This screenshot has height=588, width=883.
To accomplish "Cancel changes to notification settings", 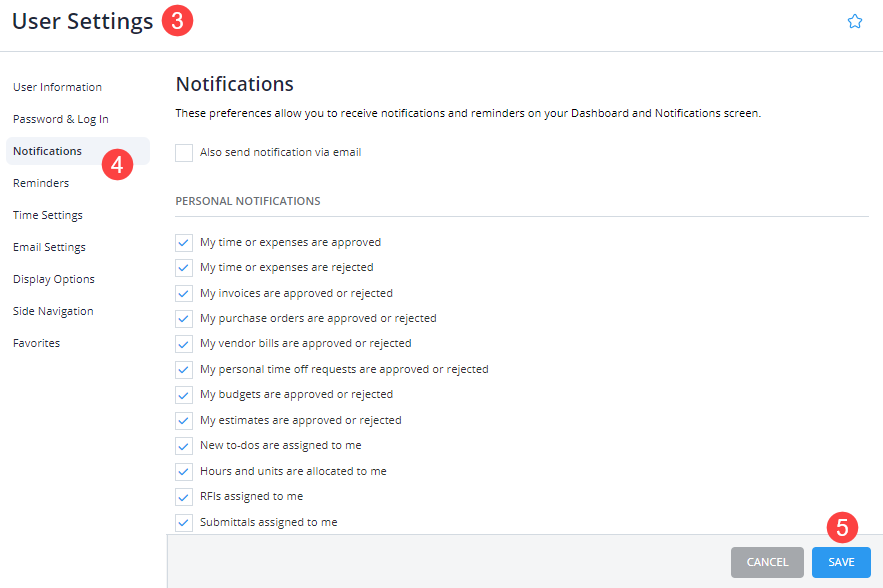I will 767,562.
